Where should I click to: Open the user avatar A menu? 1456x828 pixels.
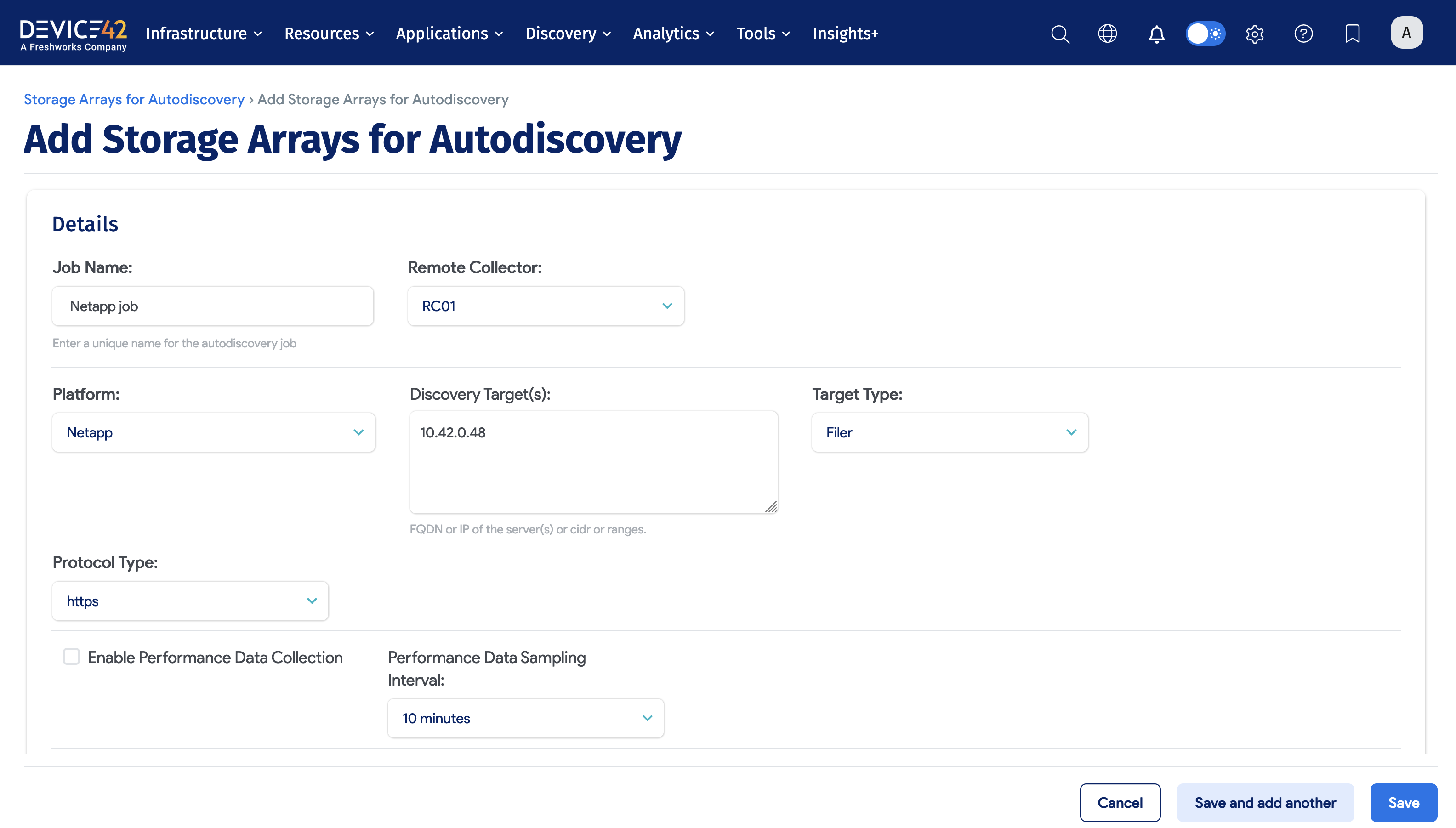click(x=1406, y=33)
